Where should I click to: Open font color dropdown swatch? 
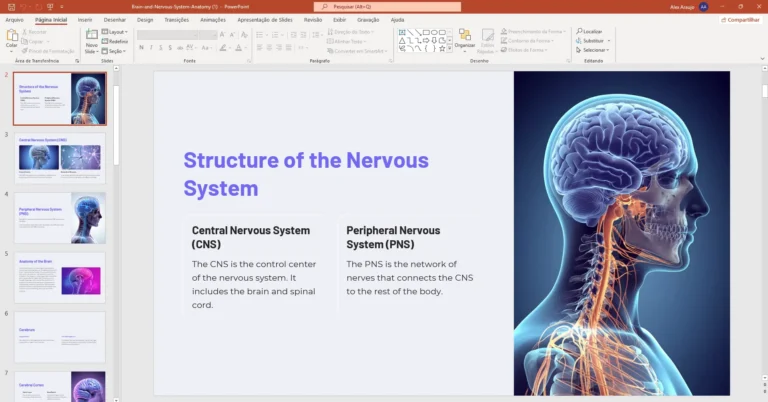coord(240,47)
